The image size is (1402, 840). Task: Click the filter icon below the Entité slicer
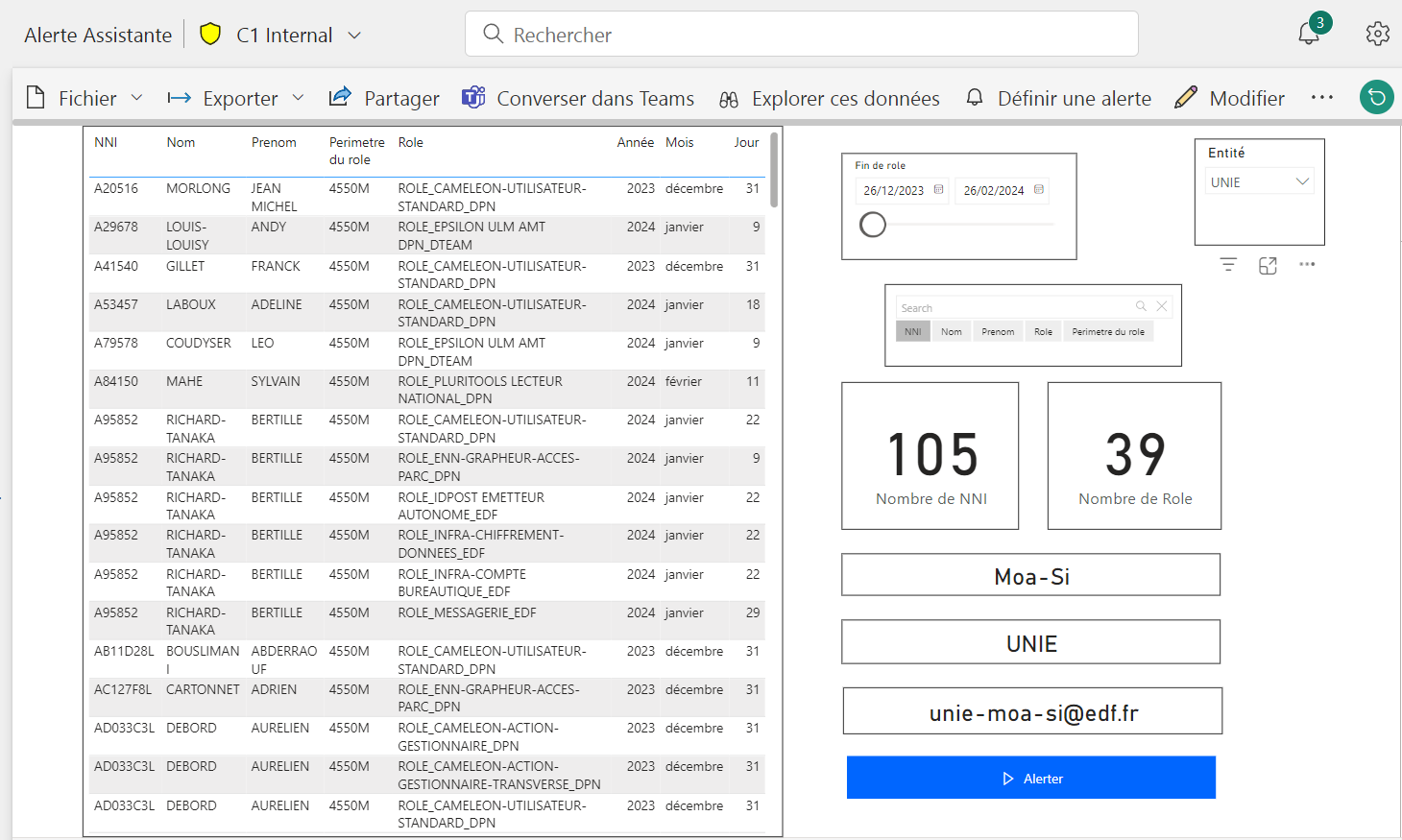(x=1228, y=265)
